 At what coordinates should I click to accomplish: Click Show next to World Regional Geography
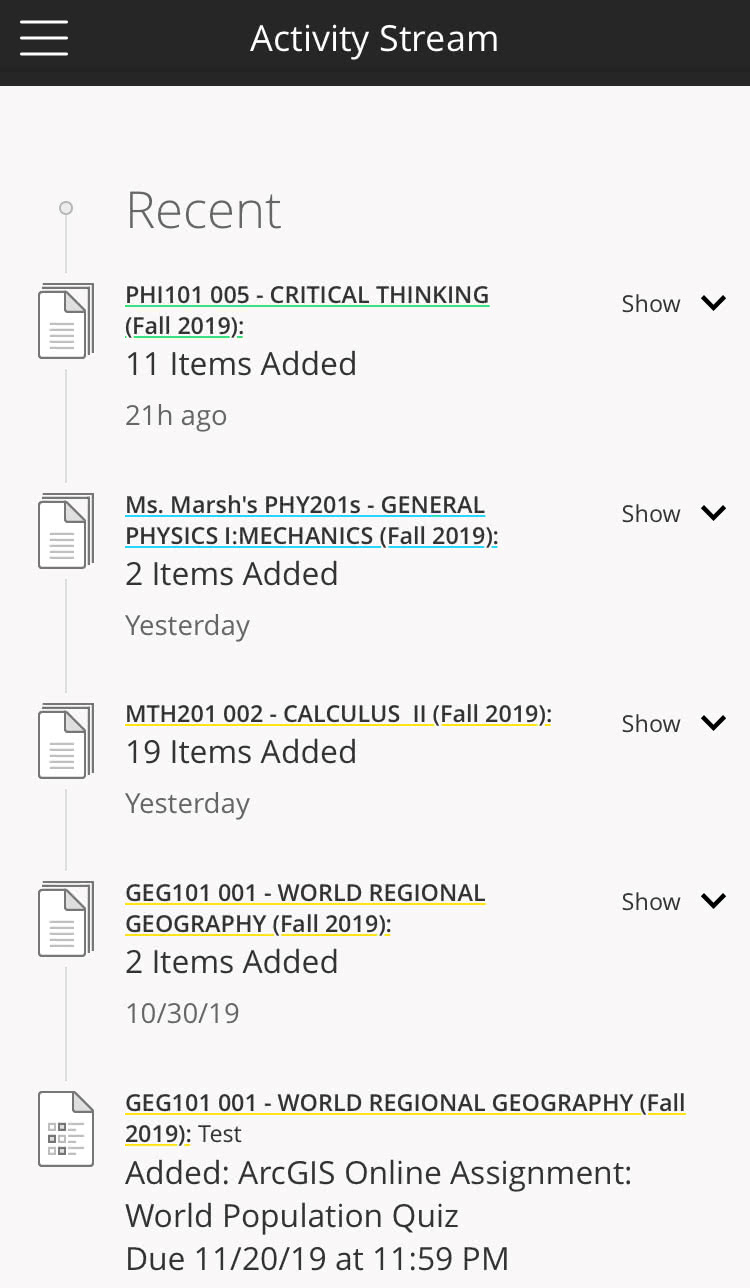(651, 902)
